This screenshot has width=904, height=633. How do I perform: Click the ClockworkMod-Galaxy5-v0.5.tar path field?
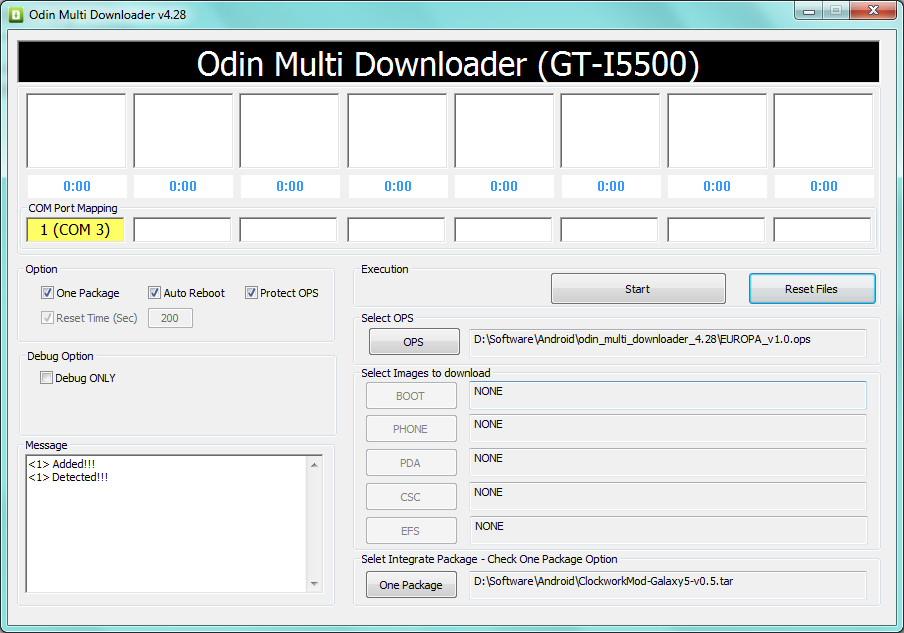tap(668, 585)
